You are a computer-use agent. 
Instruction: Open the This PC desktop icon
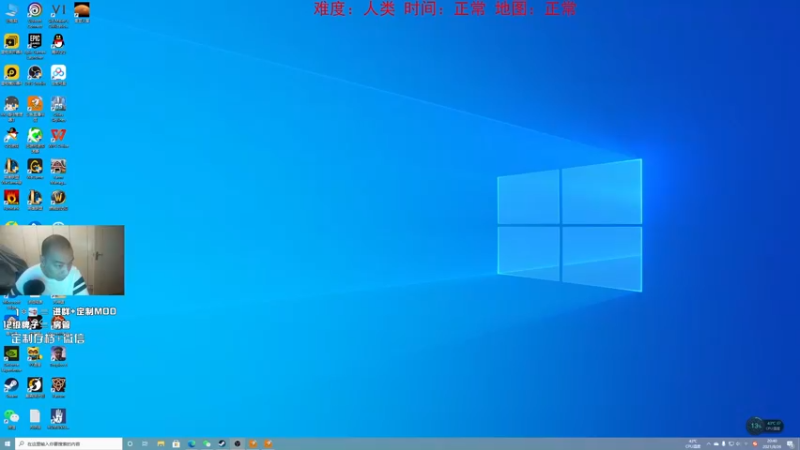pos(11,12)
